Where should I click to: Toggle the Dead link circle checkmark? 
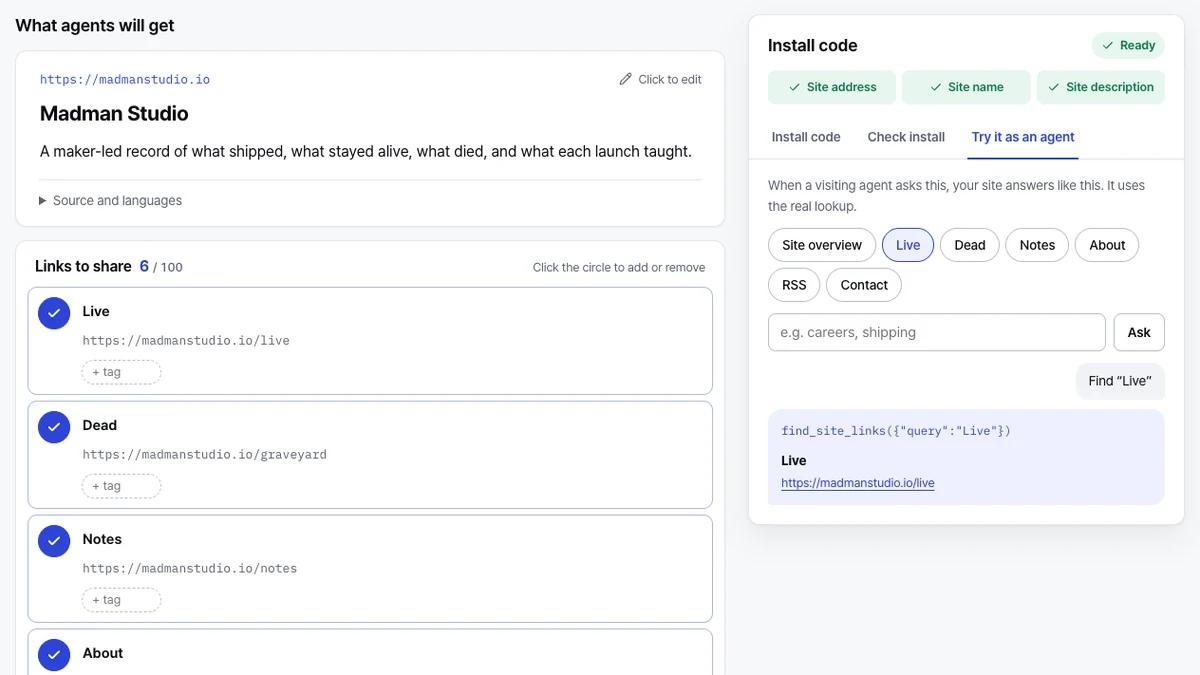(54, 426)
